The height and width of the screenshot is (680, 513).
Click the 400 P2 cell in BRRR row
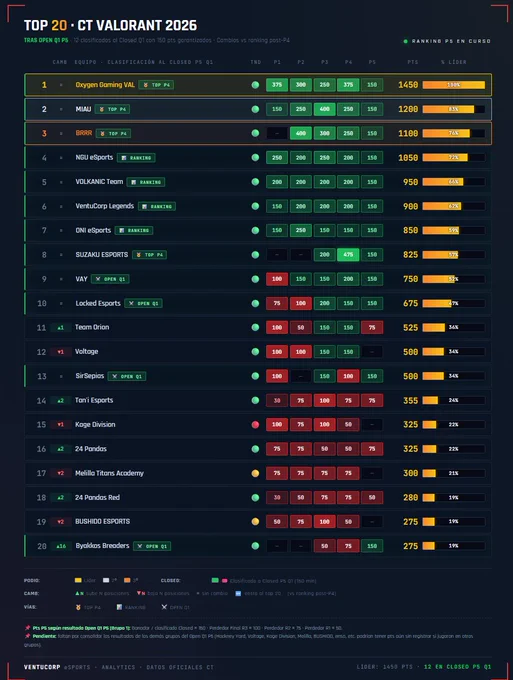click(301, 134)
